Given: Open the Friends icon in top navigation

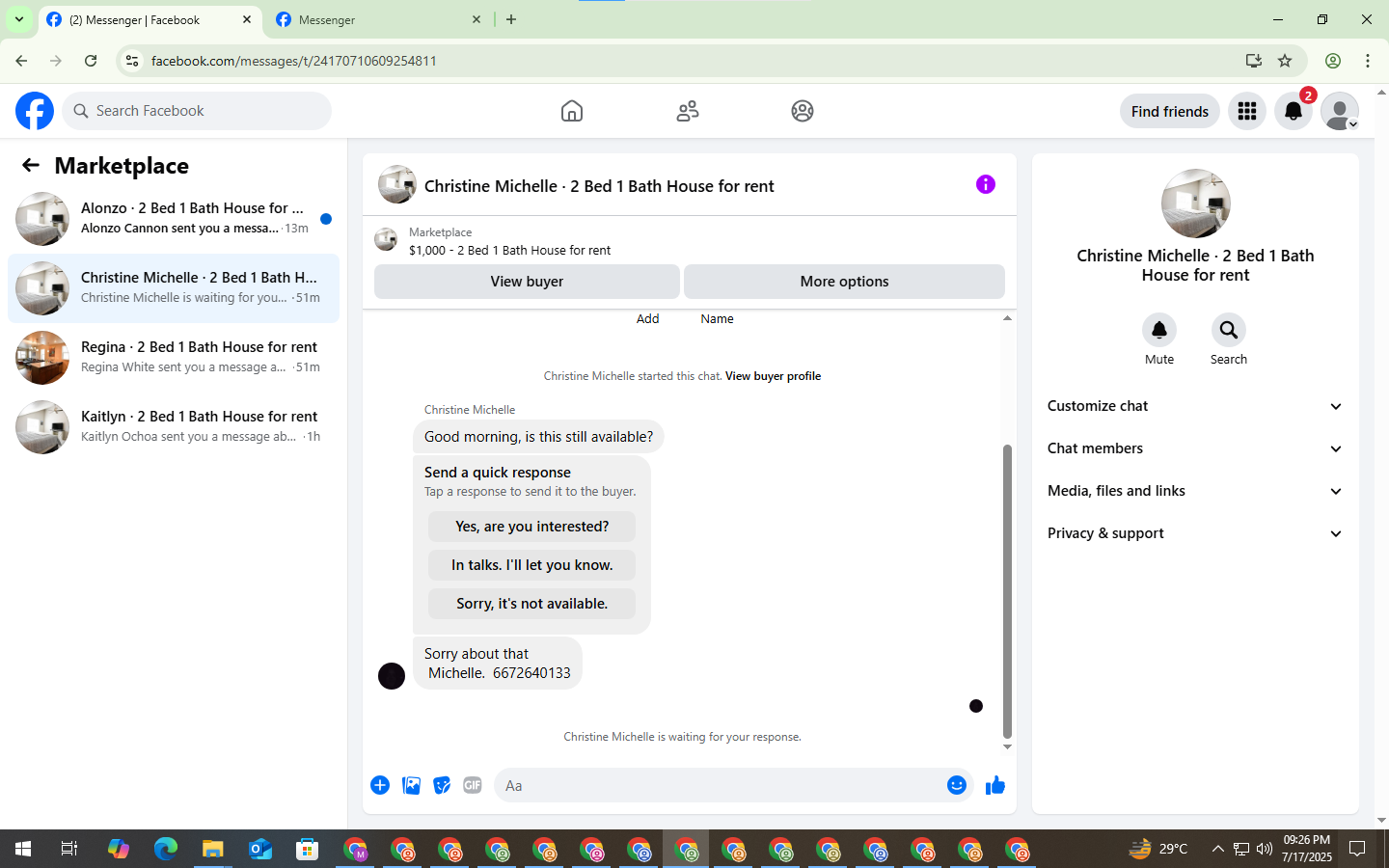Looking at the screenshot, I should point(688,111).
